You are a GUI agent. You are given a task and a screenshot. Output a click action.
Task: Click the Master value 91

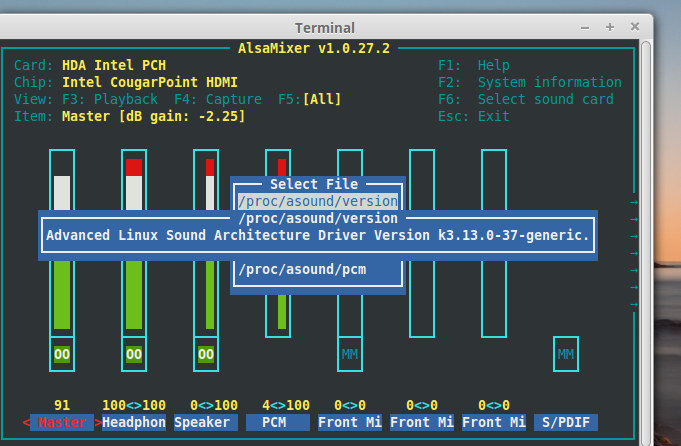pyautogui.click(x=62, y=406)
